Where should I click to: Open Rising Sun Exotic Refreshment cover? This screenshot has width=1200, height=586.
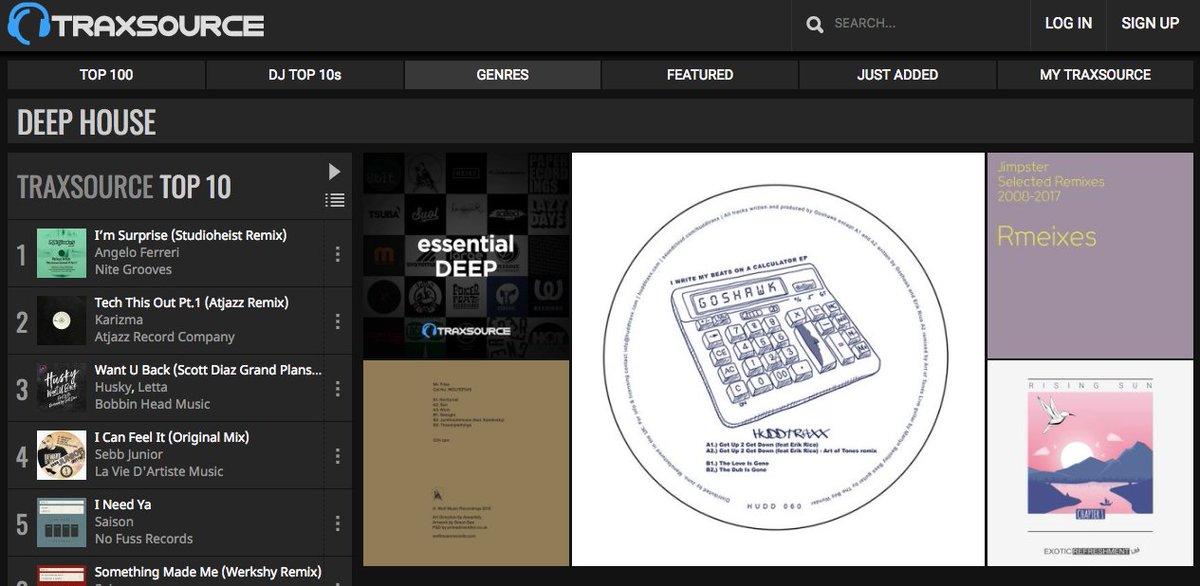pos(1090,463)
